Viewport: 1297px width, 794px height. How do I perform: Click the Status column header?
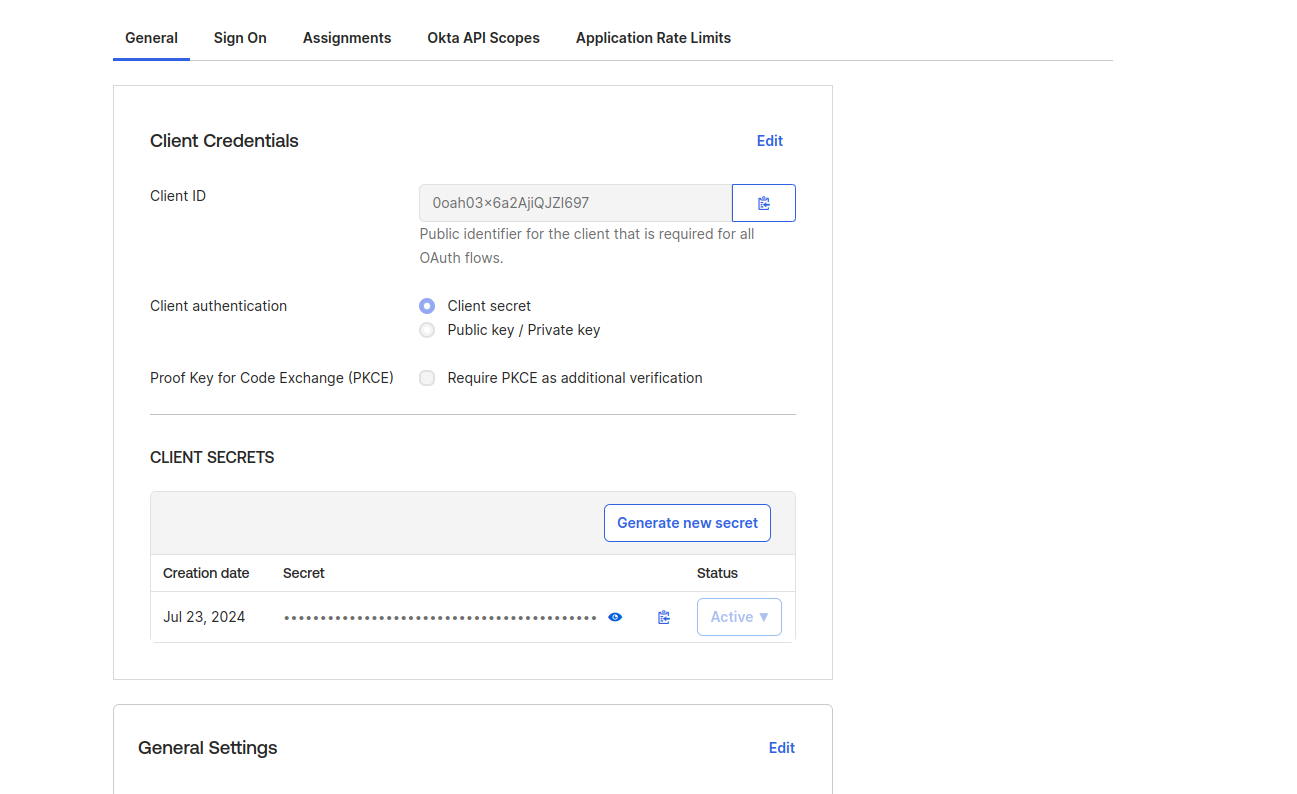click(717, 573)
